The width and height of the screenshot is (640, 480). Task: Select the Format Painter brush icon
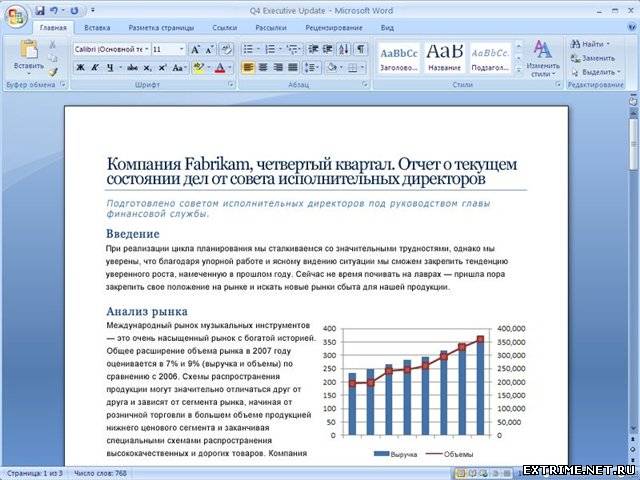coord(52,72)
